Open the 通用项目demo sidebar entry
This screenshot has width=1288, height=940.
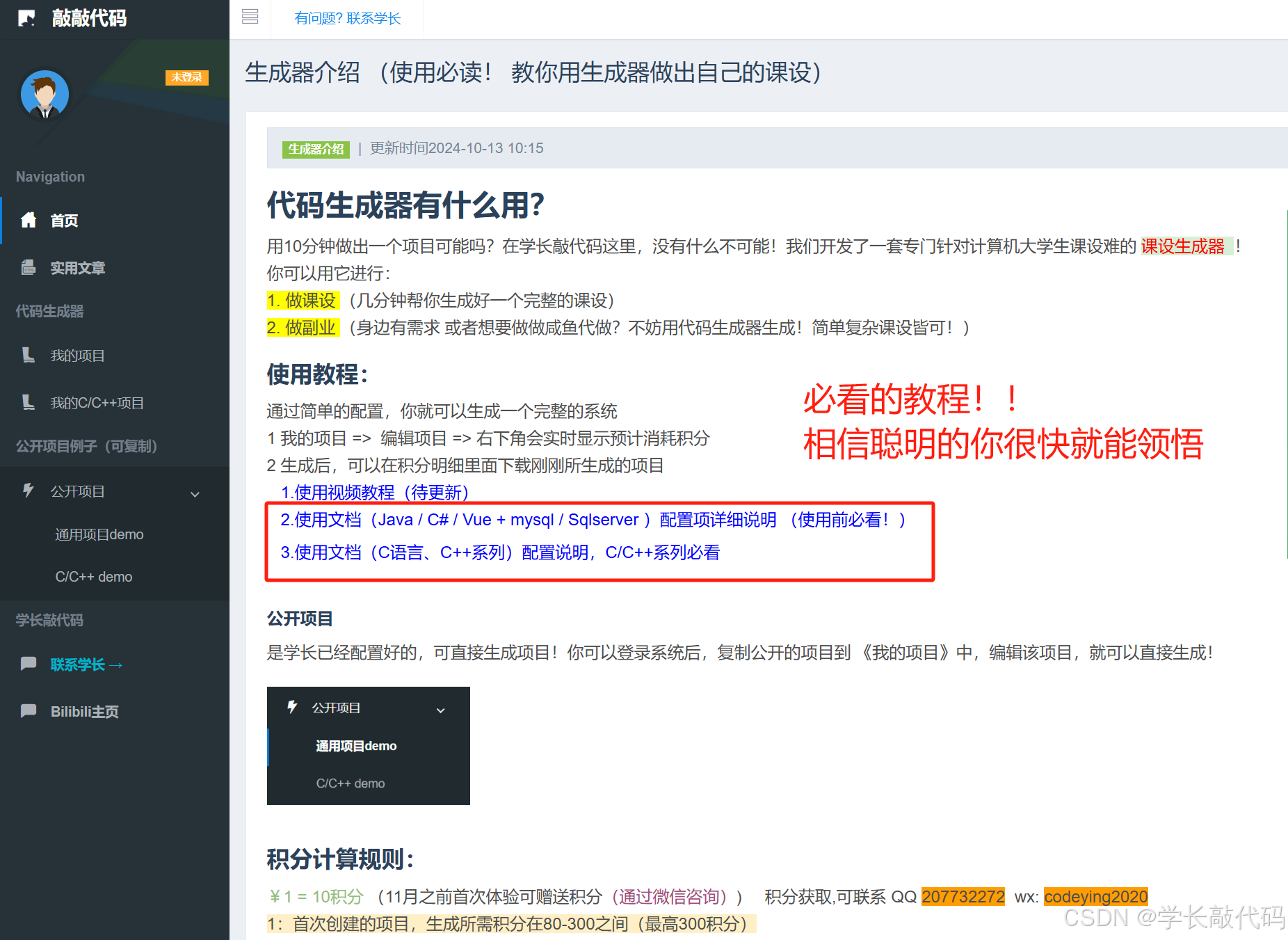tap(99, 534)
